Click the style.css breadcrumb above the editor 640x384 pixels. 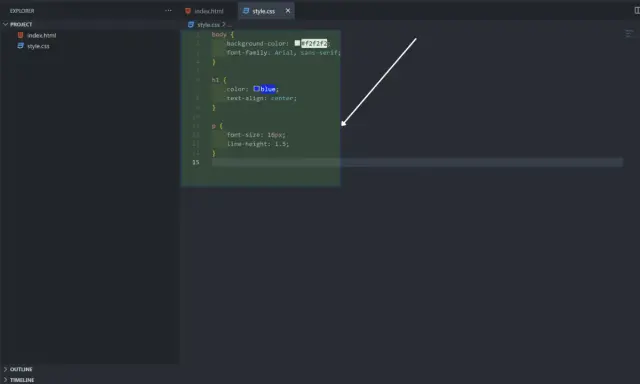pyautogui.click(x=208, y=25)
